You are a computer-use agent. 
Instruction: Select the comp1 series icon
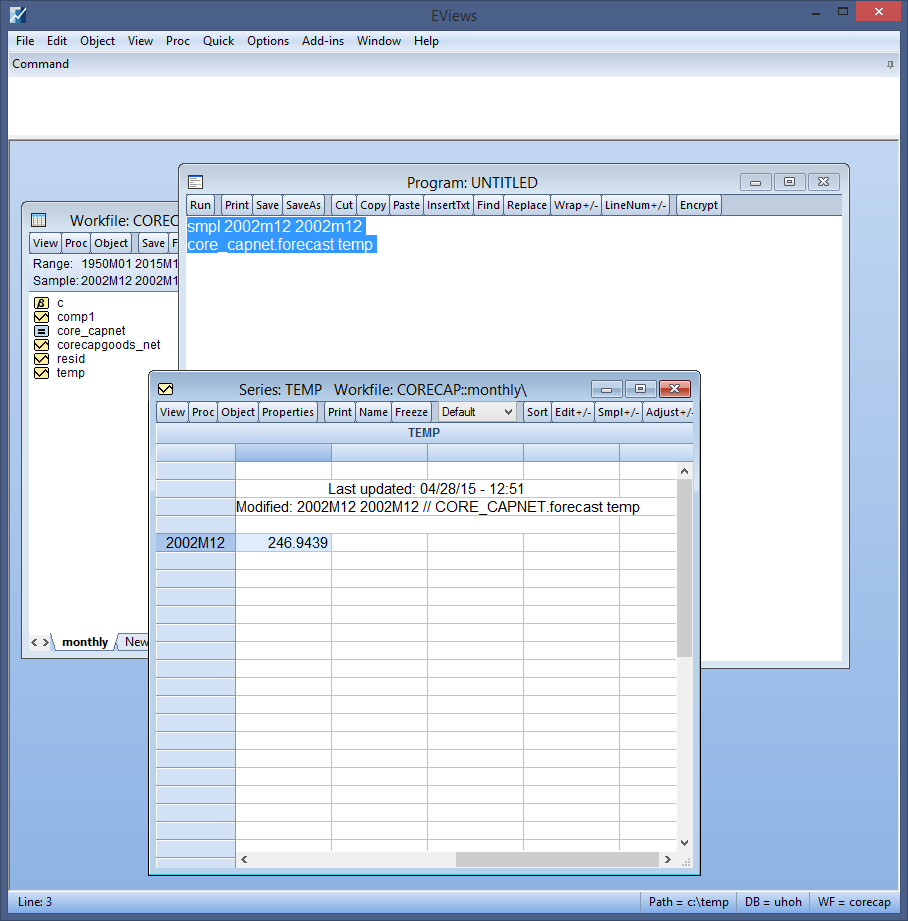point(41,317)
